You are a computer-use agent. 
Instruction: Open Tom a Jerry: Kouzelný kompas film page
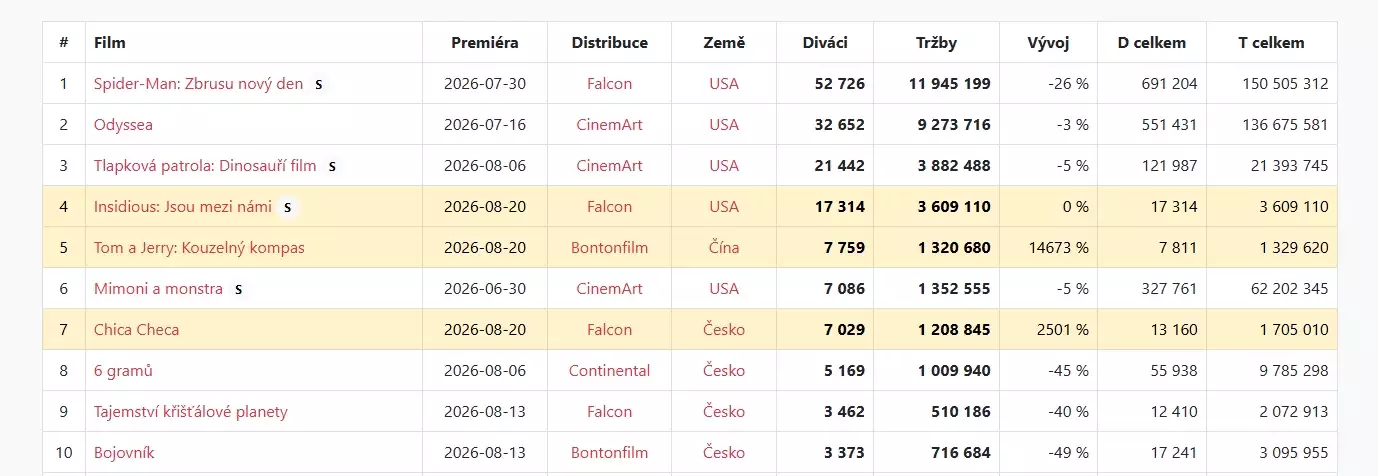(199, 248)
